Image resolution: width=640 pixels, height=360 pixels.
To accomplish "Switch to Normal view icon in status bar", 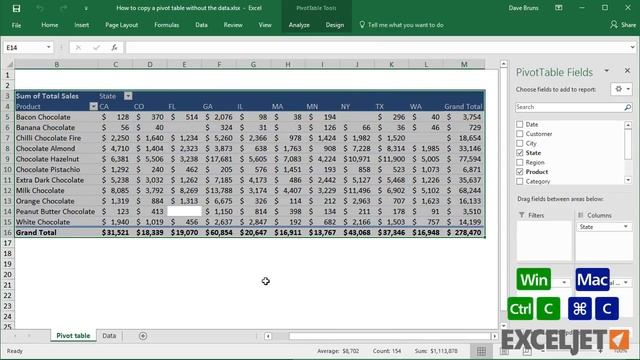I will 481,351.
